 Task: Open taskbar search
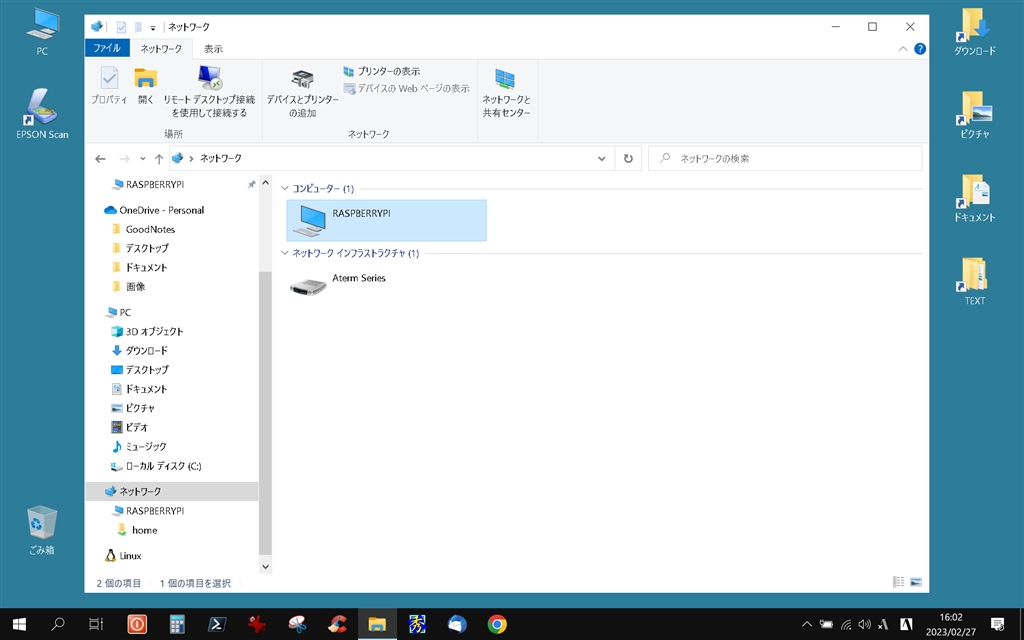(57, 624)
